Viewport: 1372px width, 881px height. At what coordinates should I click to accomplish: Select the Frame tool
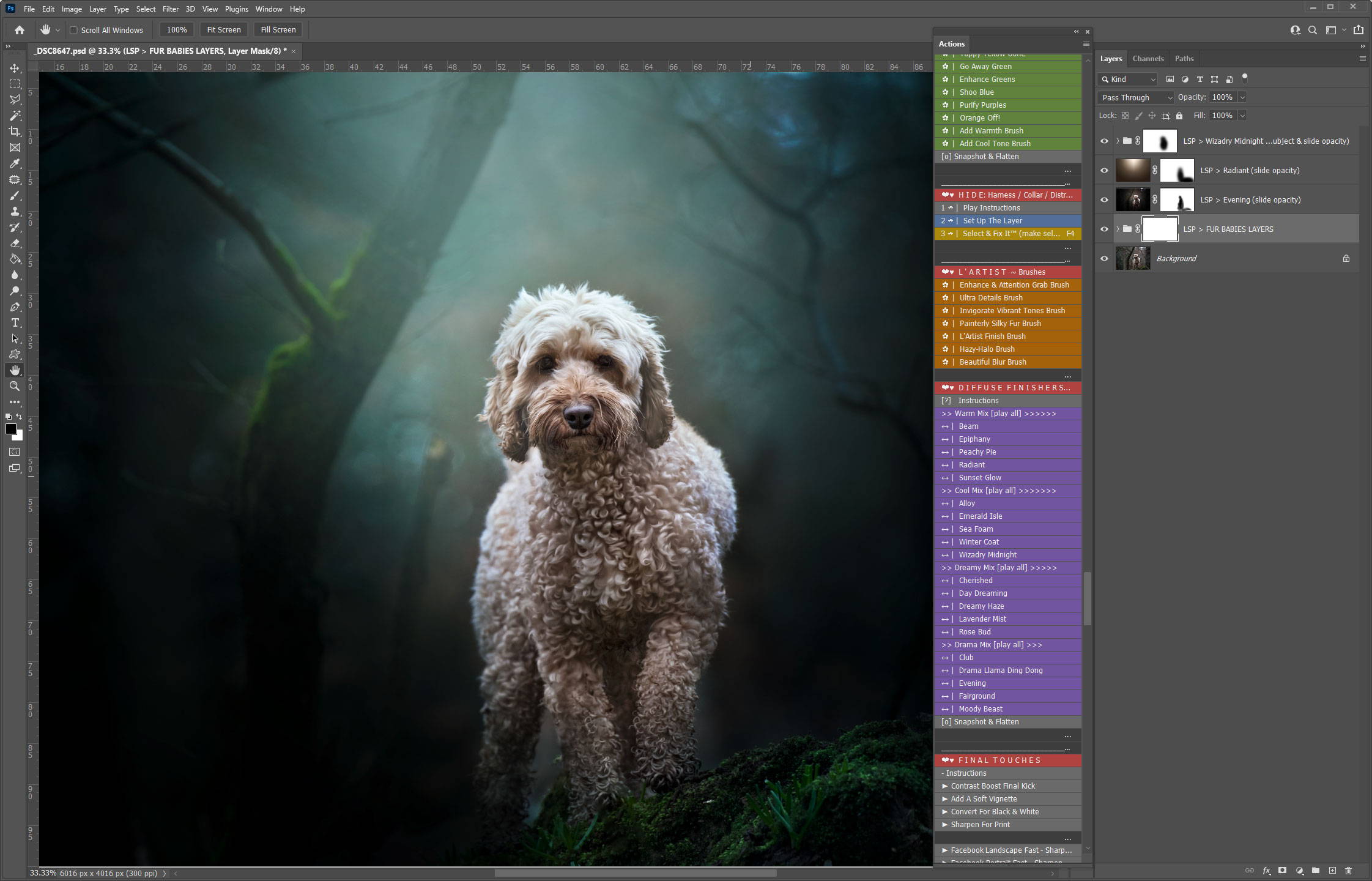[15, 147]
